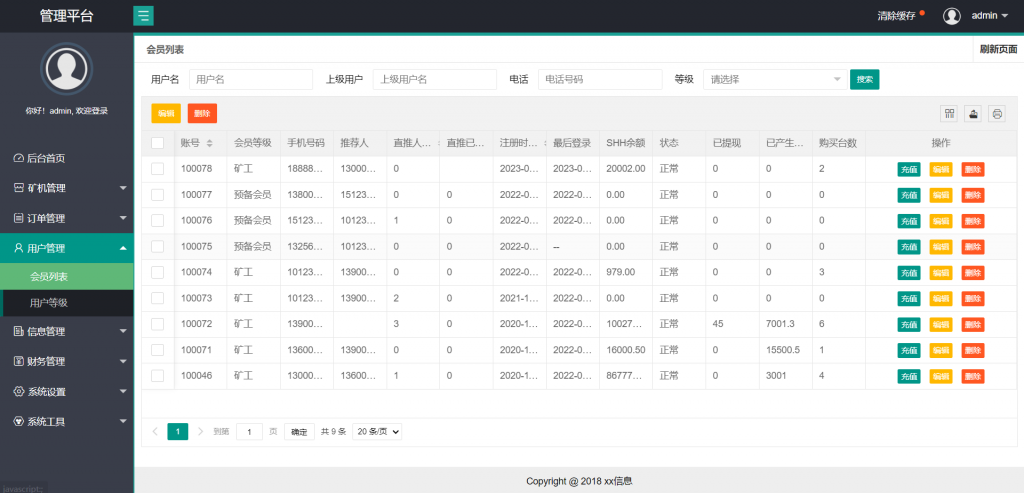The image size is (1024, 493).
Task: Click 编辑 for account 100071
Action: tap(941, 350)
